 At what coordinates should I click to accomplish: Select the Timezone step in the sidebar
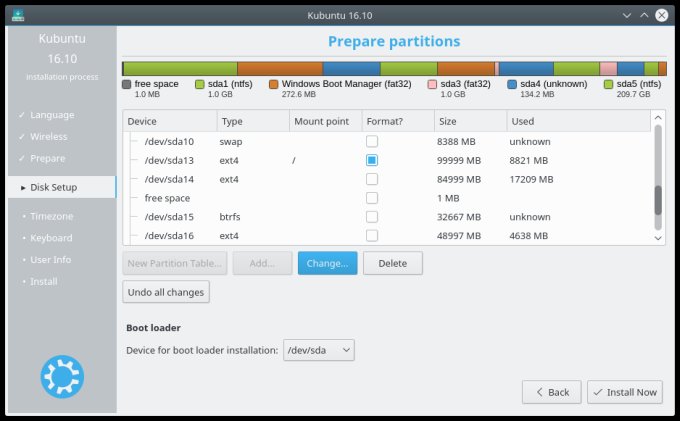point(51,216)
